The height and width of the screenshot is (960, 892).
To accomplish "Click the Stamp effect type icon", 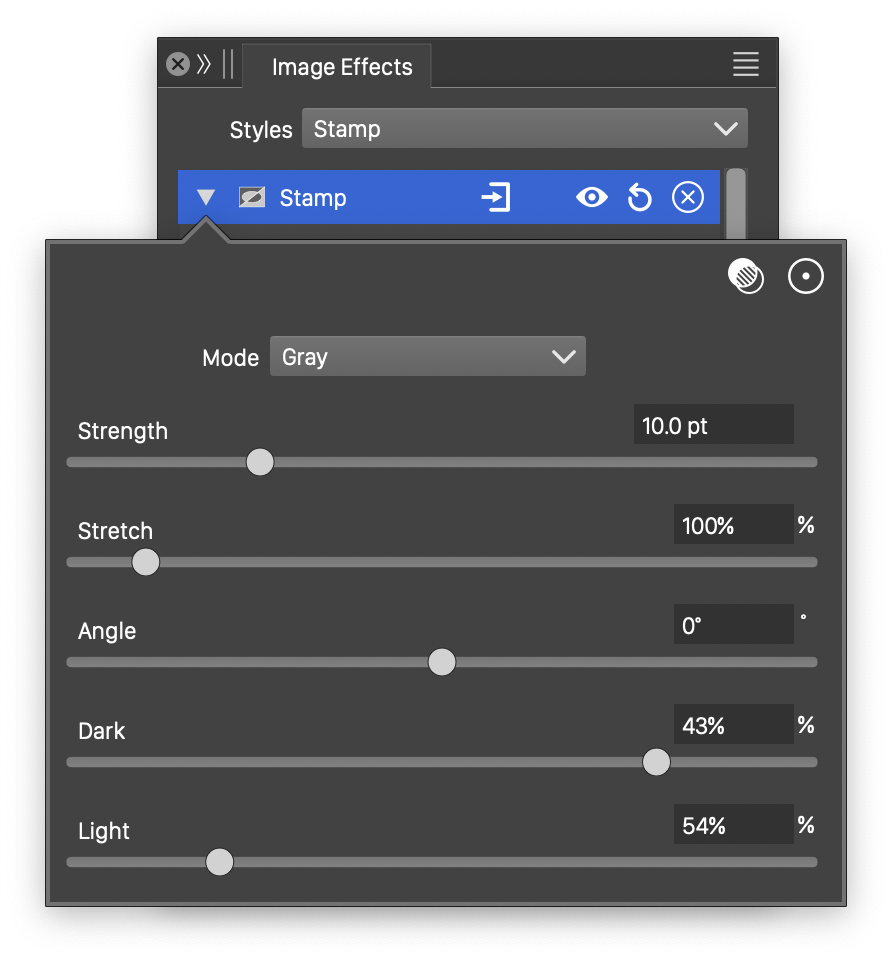I will tap(252, 198).
